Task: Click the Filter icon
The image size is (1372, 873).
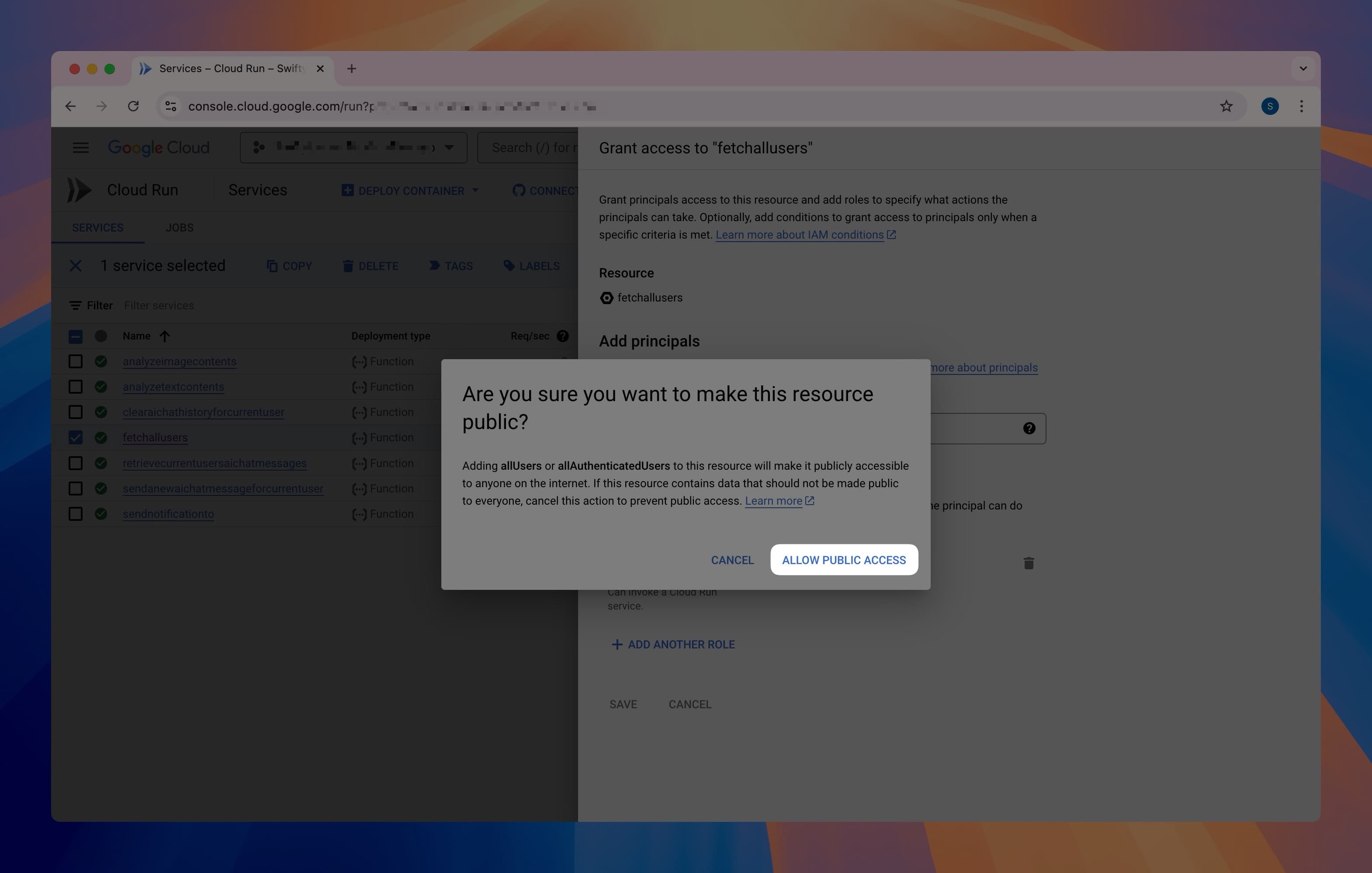Action: tap(75, 305)
